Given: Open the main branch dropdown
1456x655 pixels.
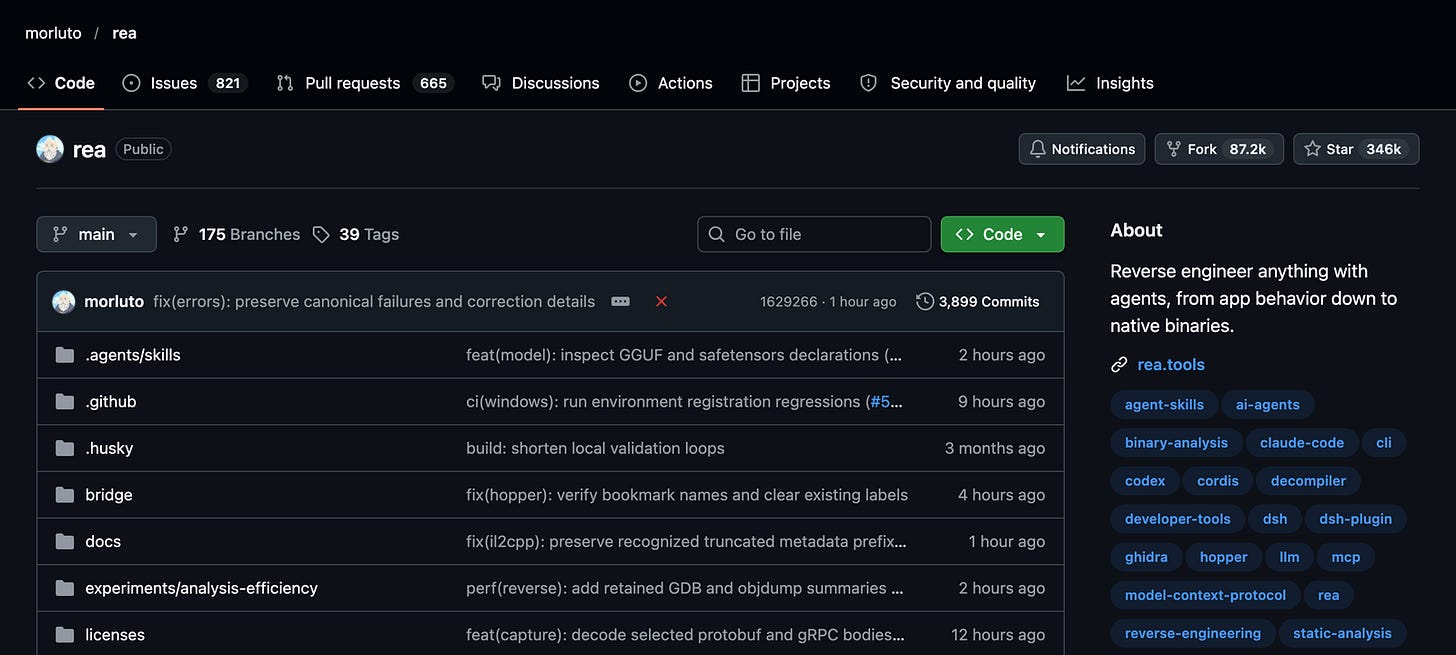Looking at the screenshot, I should 96,234.
